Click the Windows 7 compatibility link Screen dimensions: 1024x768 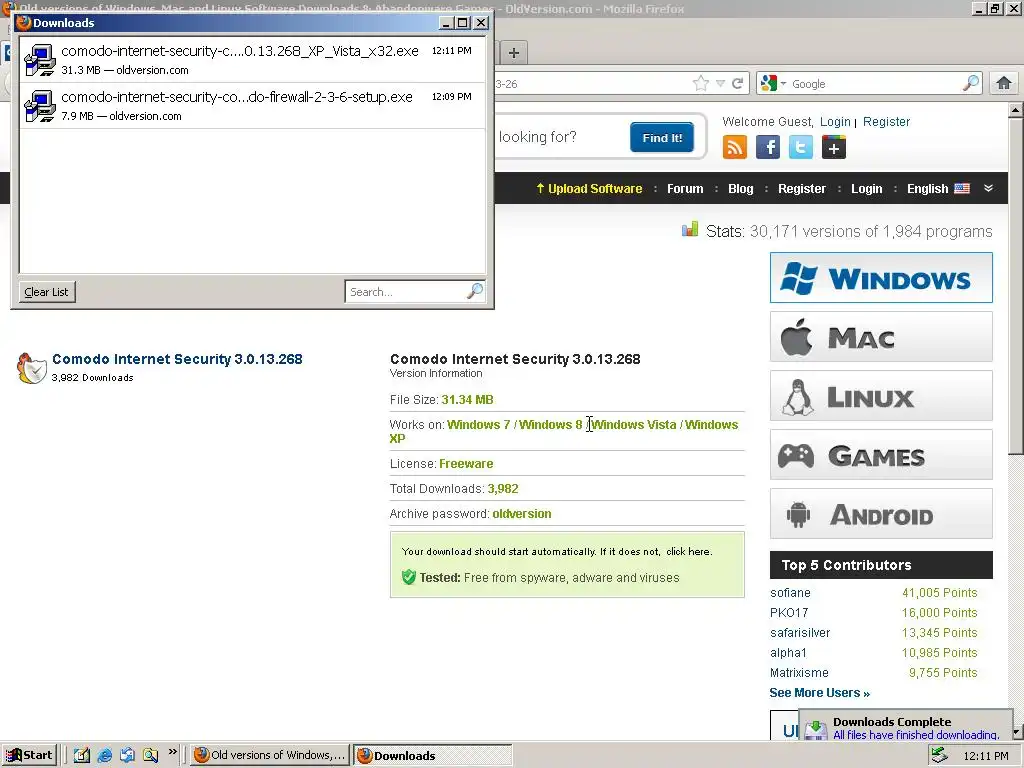click(479, 424)
